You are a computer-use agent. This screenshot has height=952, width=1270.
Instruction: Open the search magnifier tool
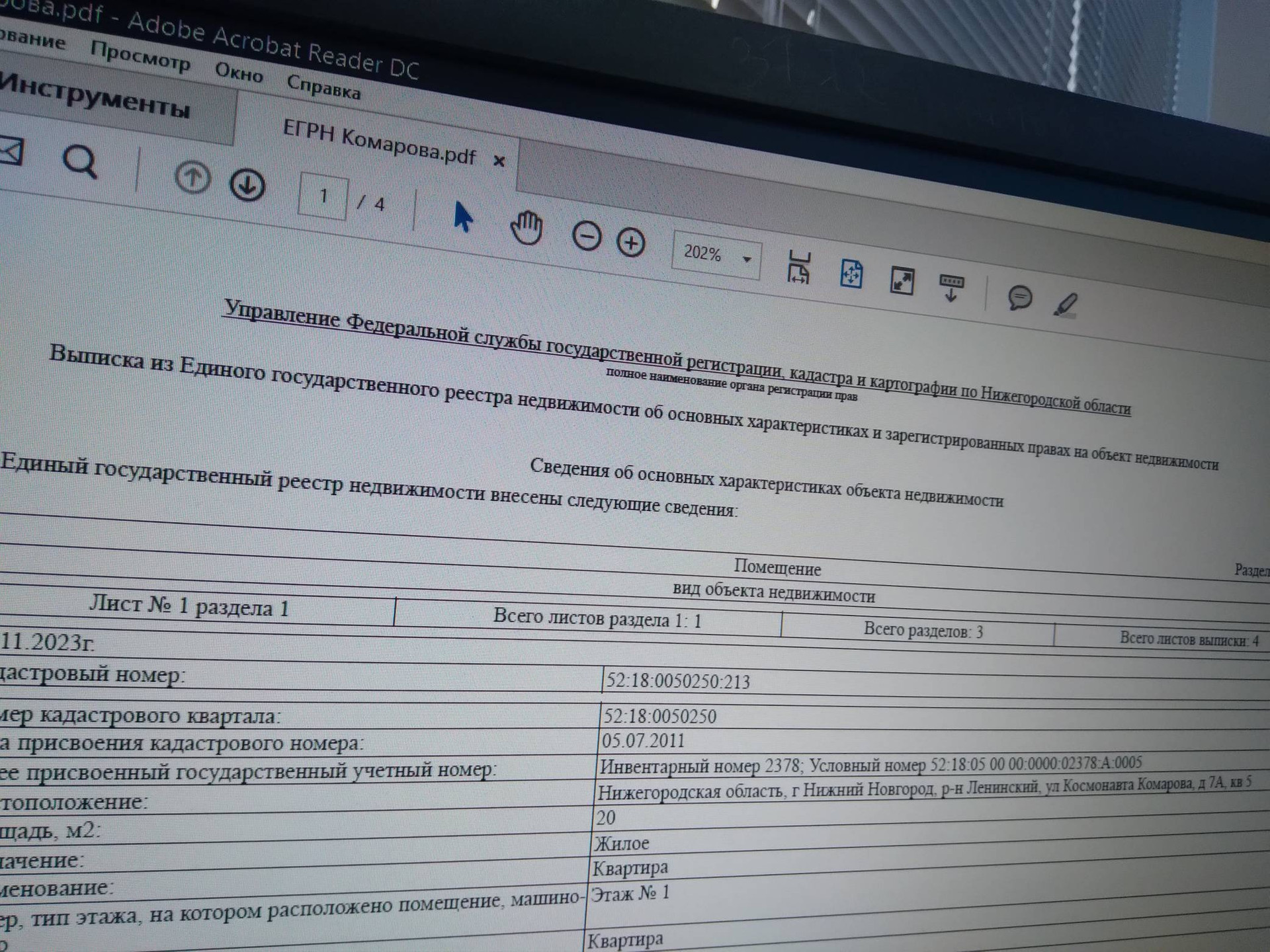[80, 162]
